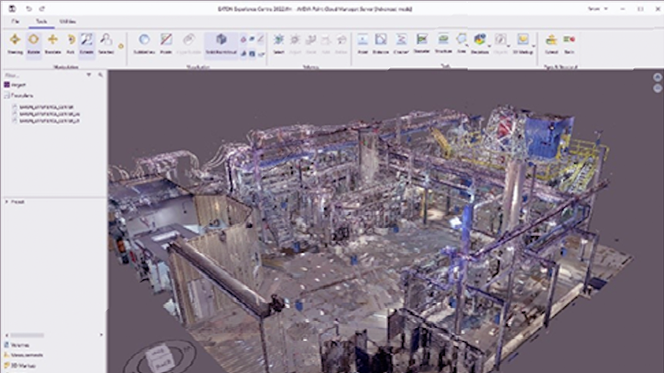Open the filter options dropdown arrow

point(89,75)
